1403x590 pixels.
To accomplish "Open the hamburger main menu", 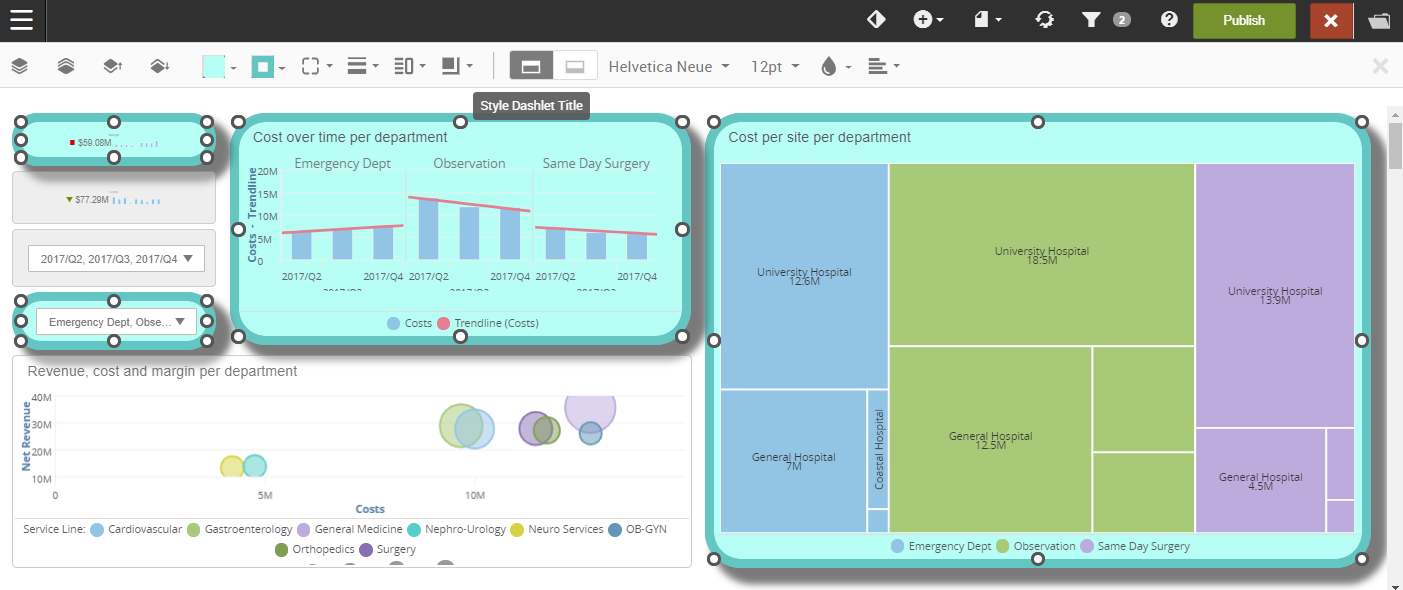I will coord(22,20).
